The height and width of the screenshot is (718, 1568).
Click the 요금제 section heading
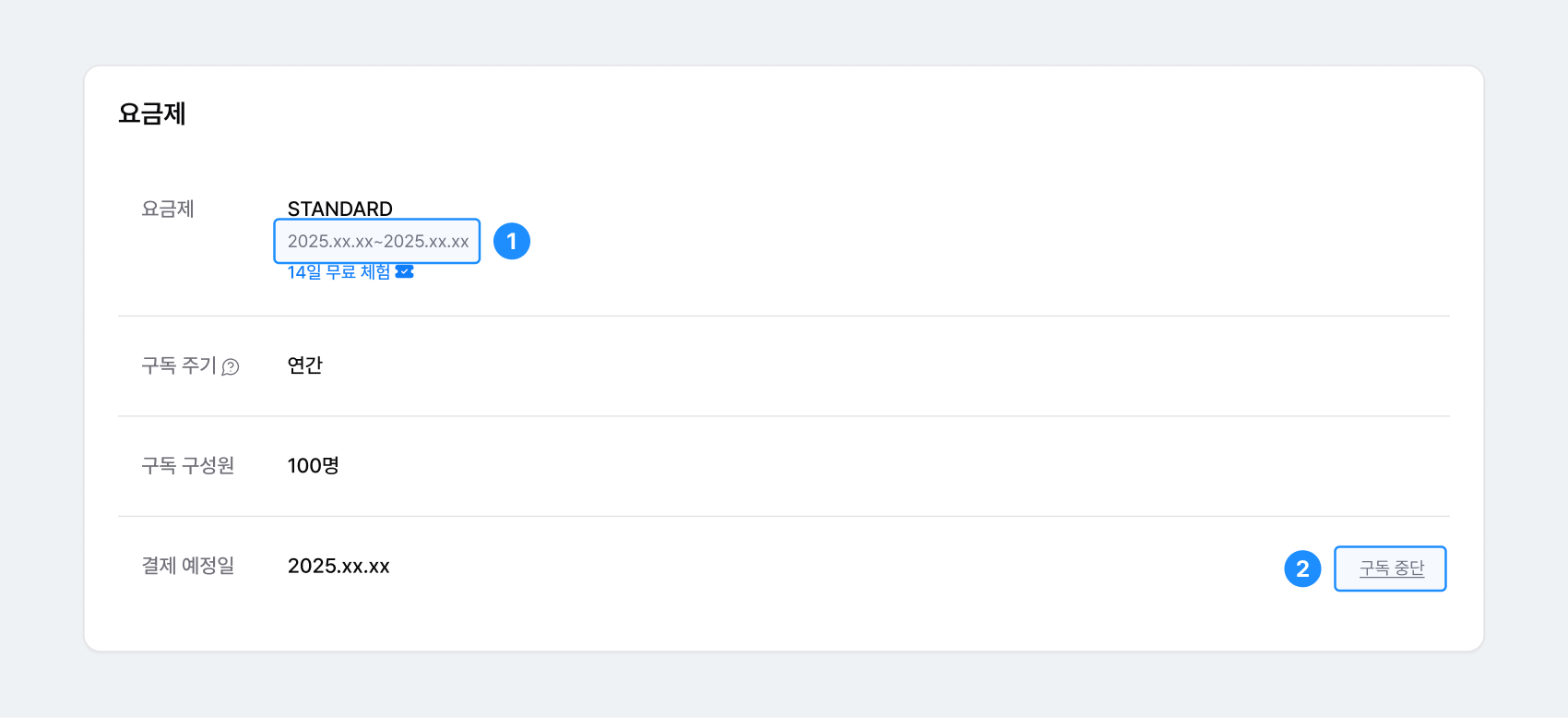coord(152,114)
